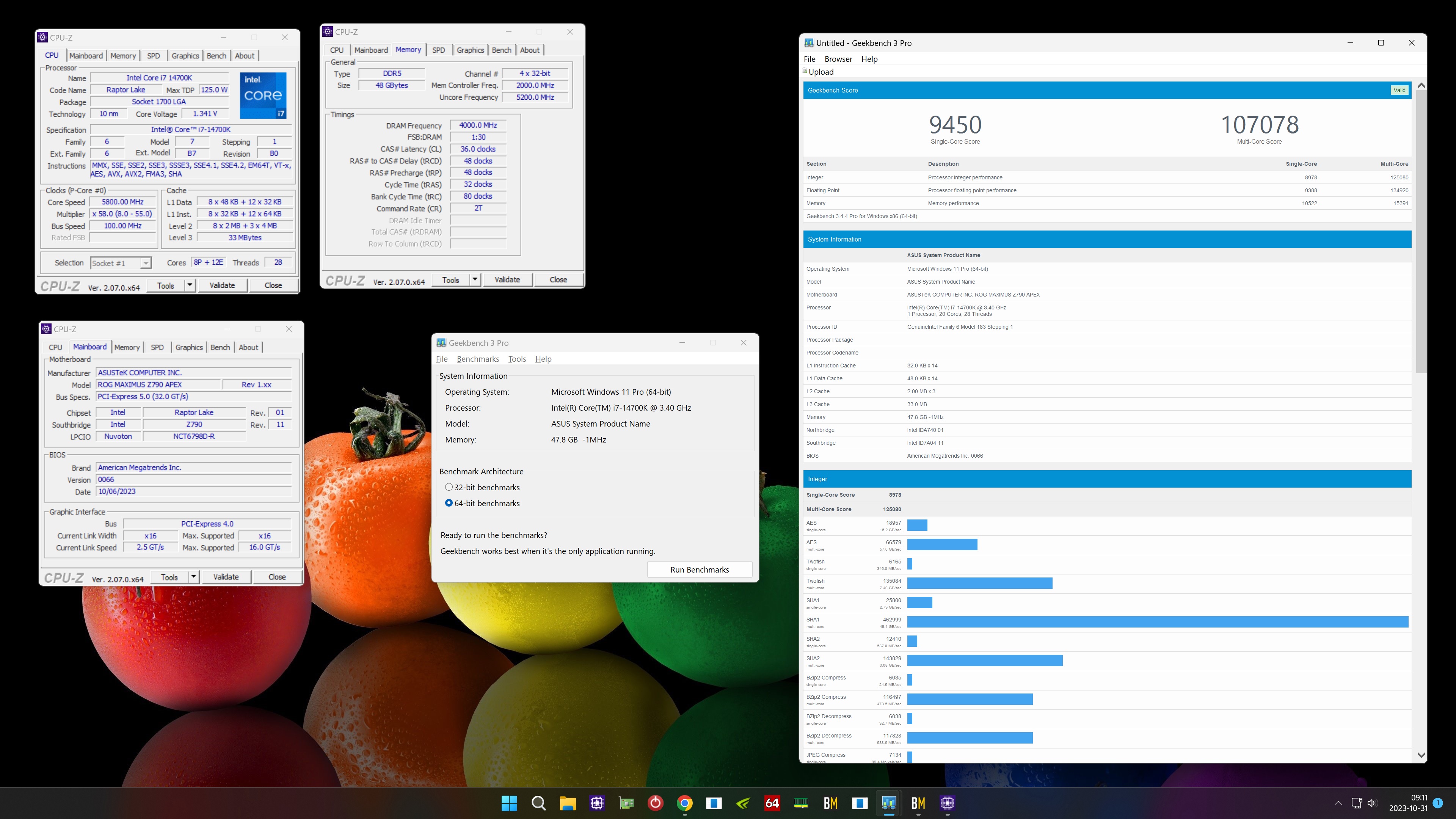This screenshot has height=819, width=1456.
Task: Expand Tools arrow in CPU-Z Memory window
Action: click(475, 280)
